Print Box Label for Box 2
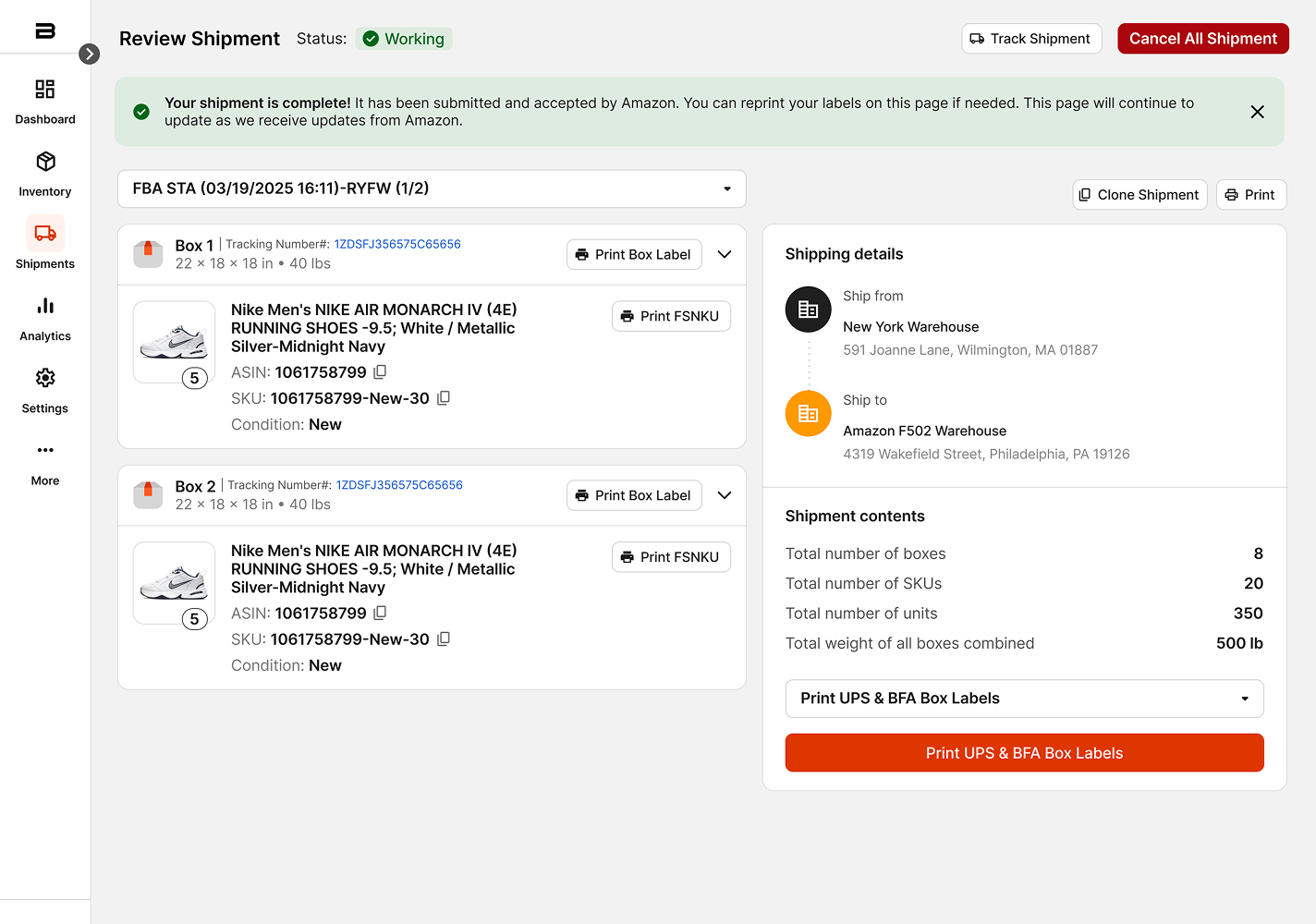 click(x=634, y=496)
